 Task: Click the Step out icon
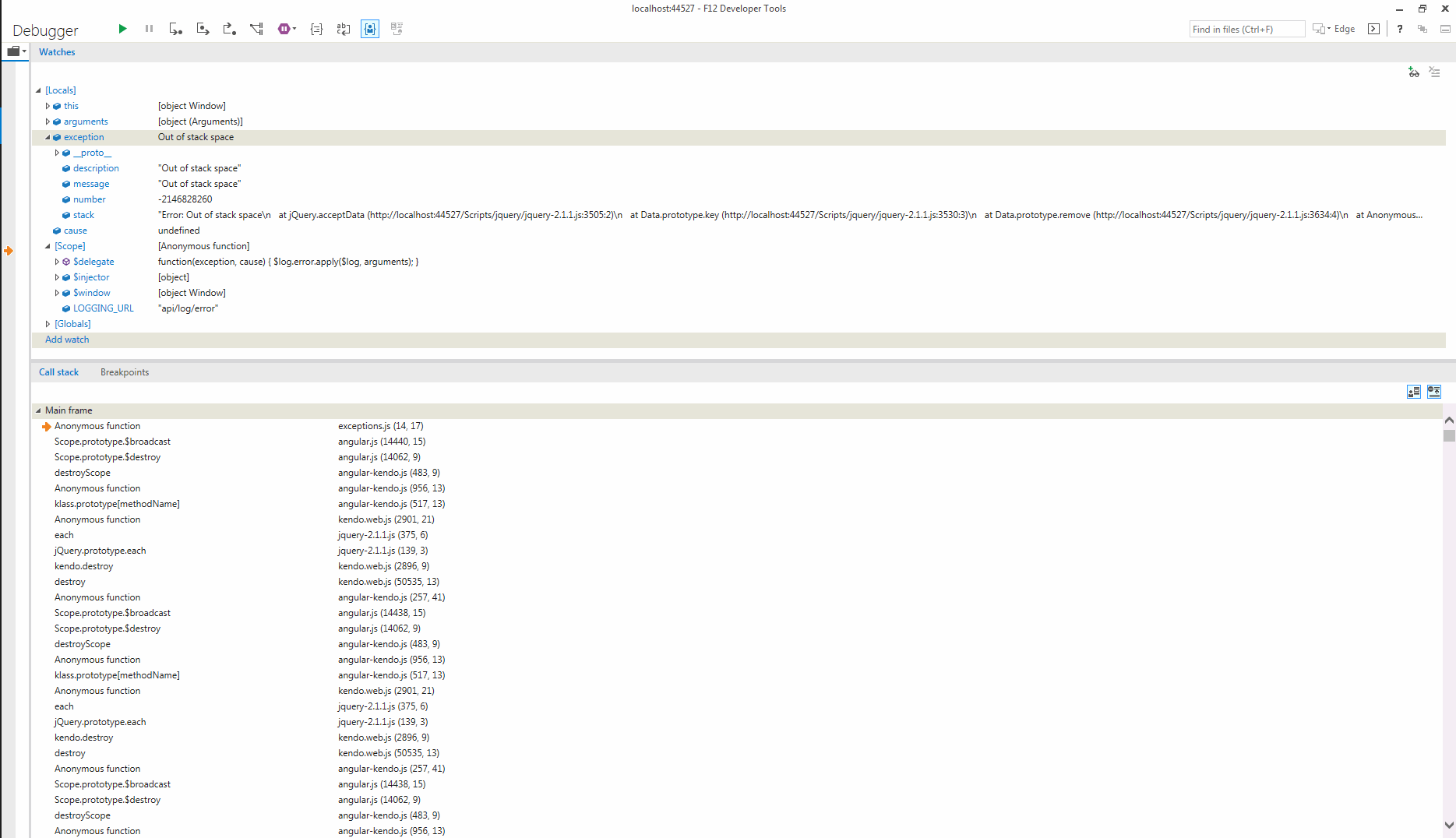coord(229,29)
